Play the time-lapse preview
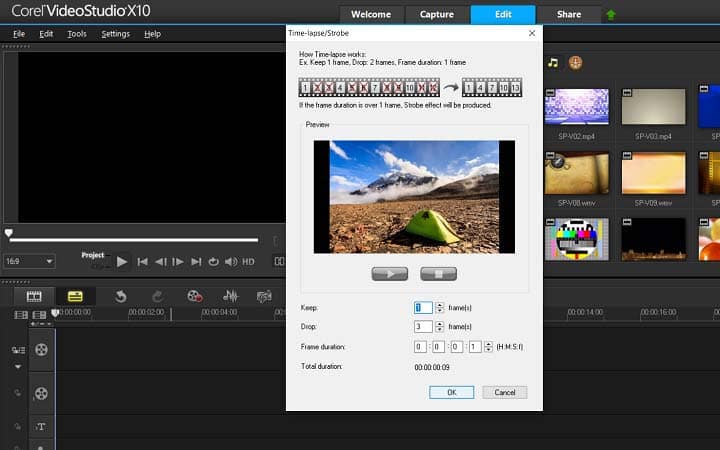Image resolution: width=720 pixels, height=450 pixels. 389,274
